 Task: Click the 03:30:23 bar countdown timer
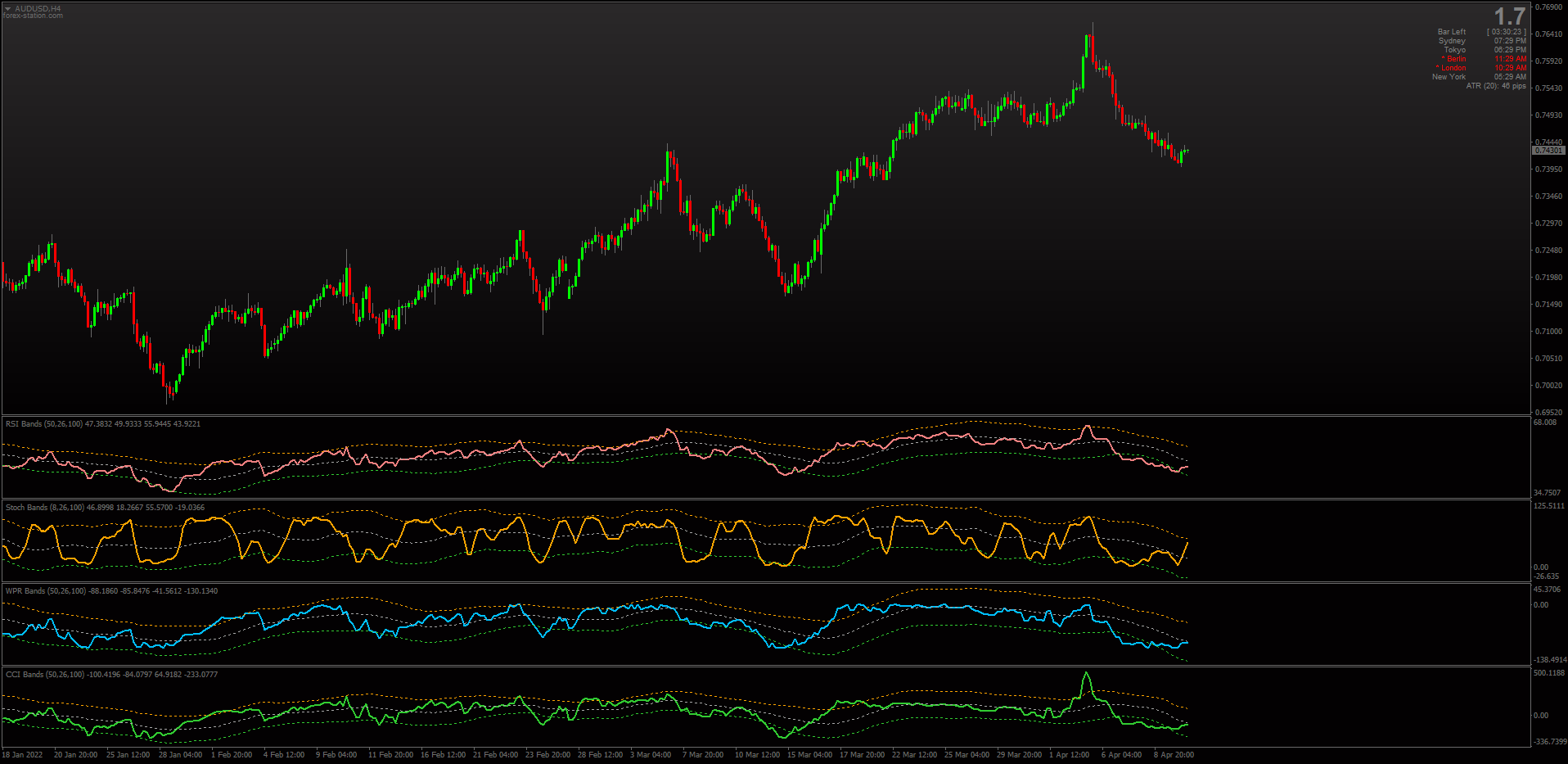pyautogui.click(x=1507, y=32)
